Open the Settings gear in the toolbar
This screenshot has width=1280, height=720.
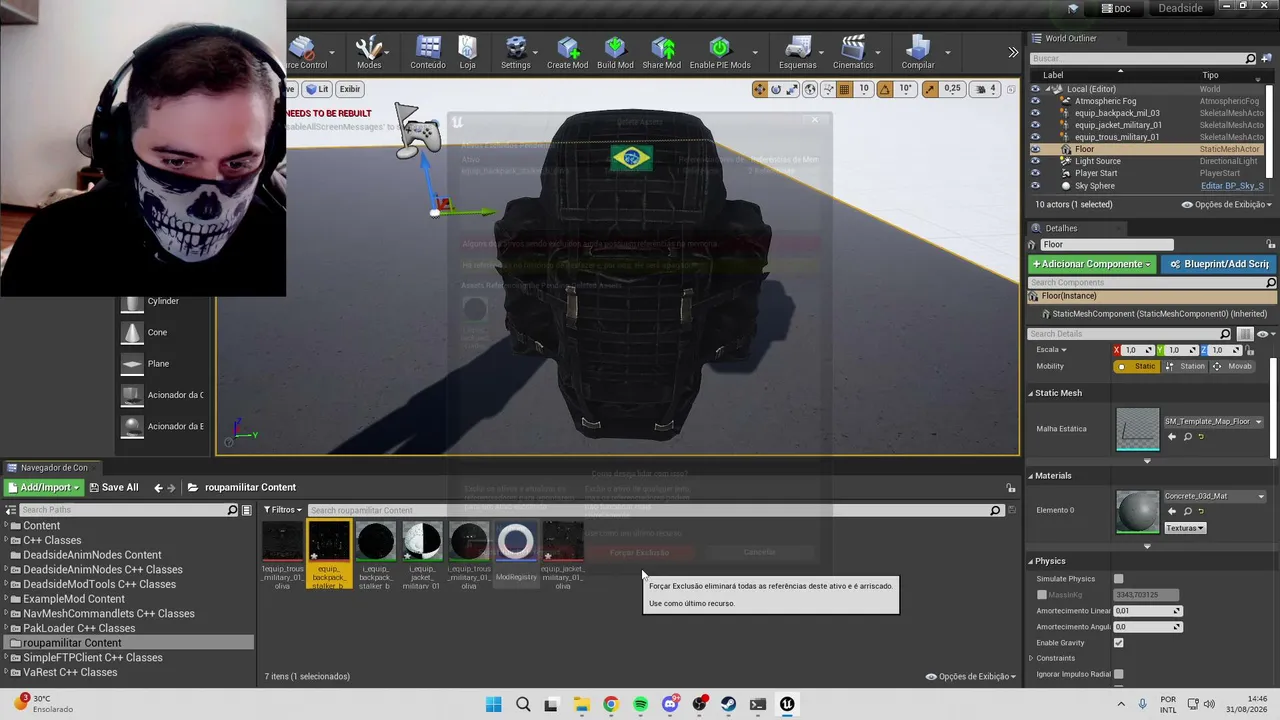pos(515,53)
